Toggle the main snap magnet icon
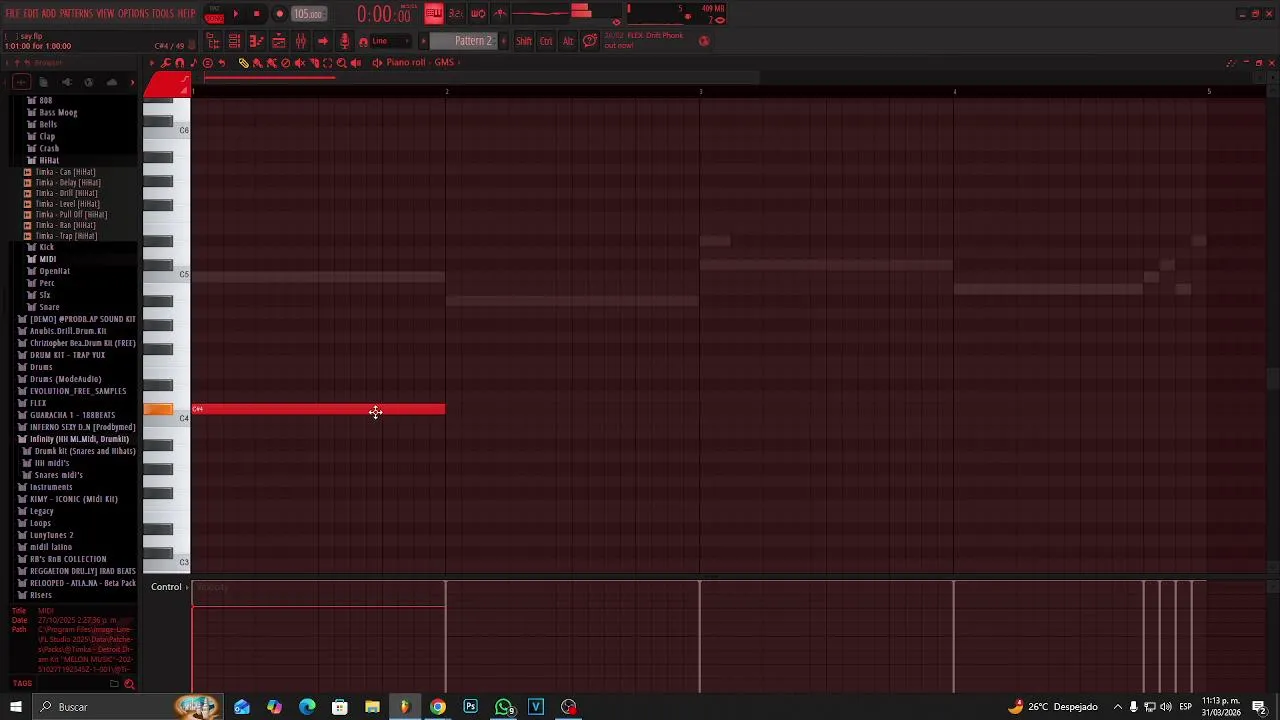 [x=363, y=41]
